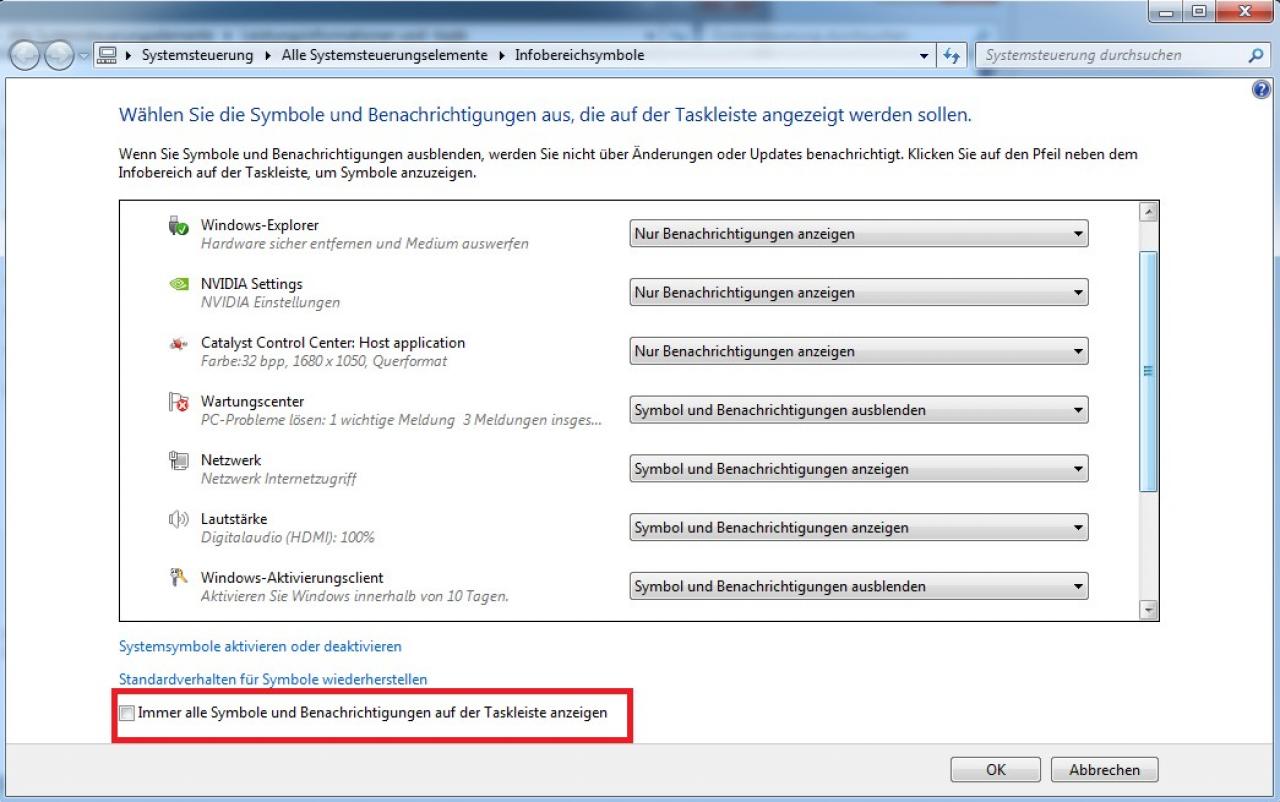
Task: Expand the address bar history dropdown arrow
Action: click(x=924, y=56)
